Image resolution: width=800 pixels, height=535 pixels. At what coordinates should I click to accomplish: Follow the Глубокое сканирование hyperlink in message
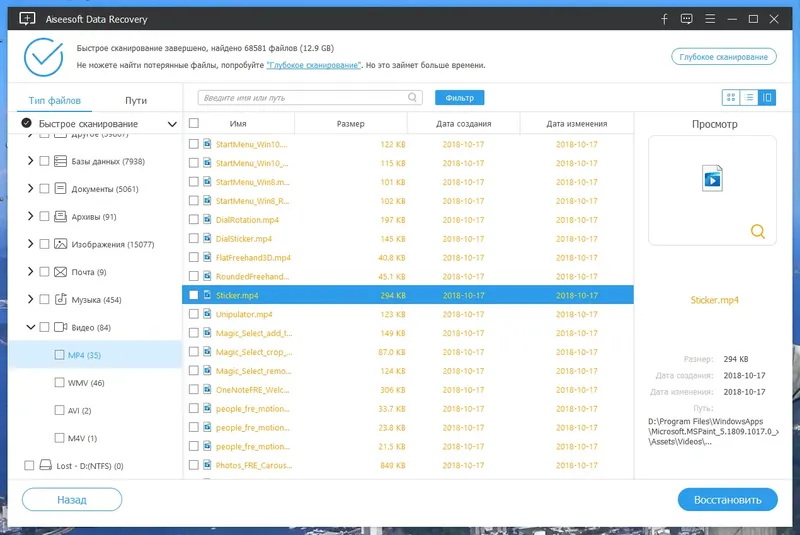tap(314, 65)
